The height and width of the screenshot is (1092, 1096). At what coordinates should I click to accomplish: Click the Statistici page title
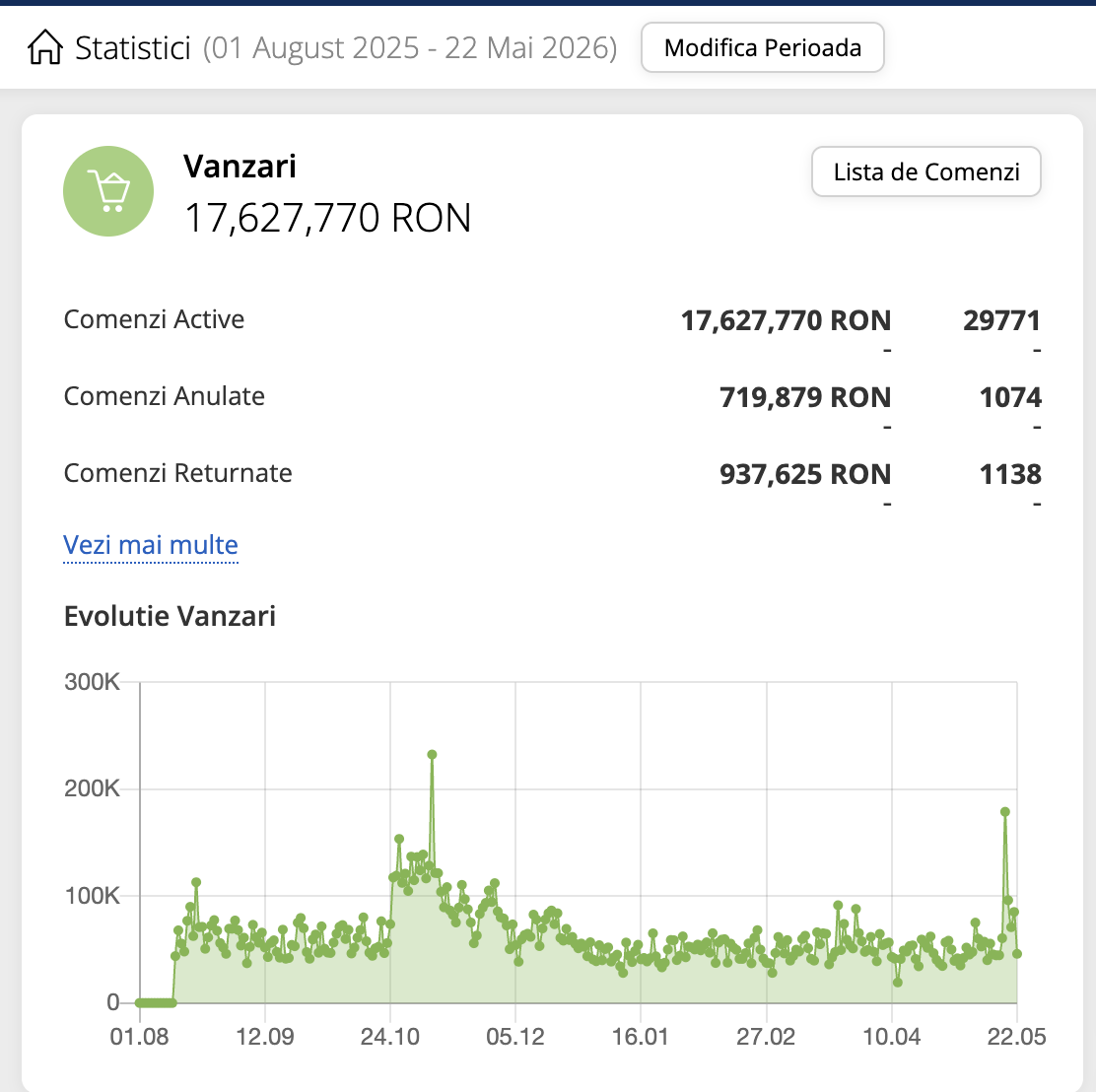133,48
